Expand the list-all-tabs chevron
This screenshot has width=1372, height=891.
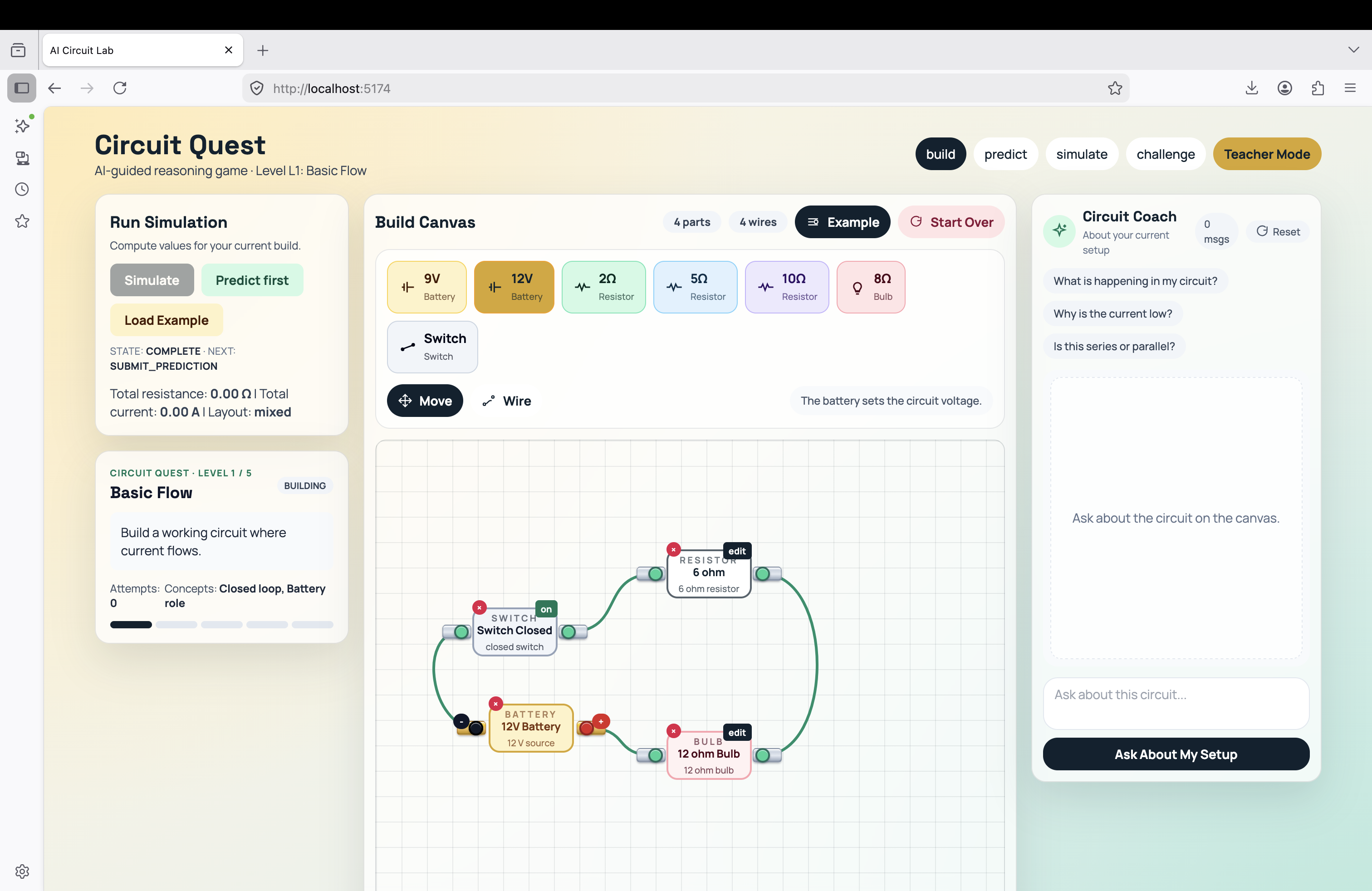1353,50
